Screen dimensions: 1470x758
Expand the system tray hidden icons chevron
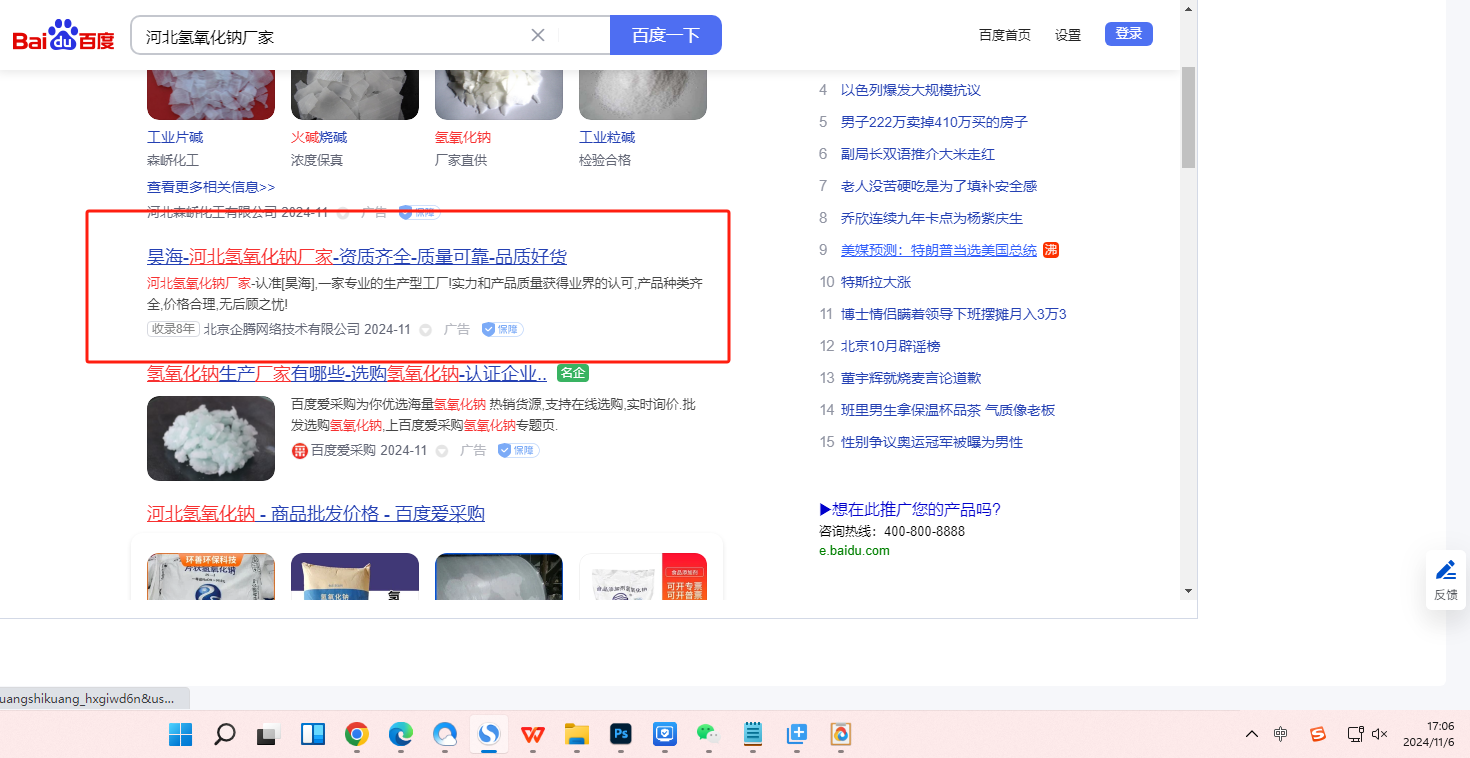pyautogui.click(x=1252, y=734)
